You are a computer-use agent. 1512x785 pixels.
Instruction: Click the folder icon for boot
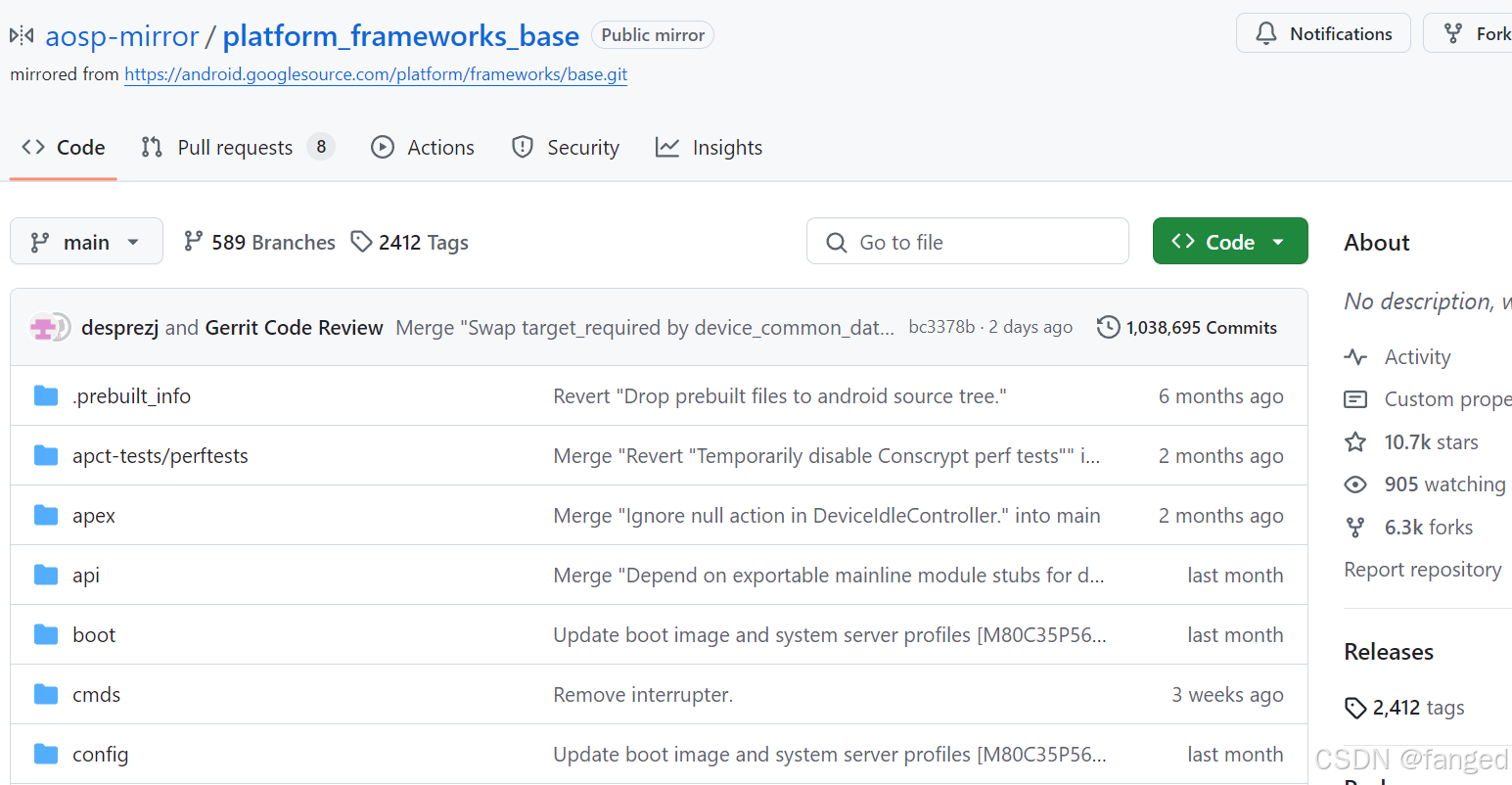[46, 634]
